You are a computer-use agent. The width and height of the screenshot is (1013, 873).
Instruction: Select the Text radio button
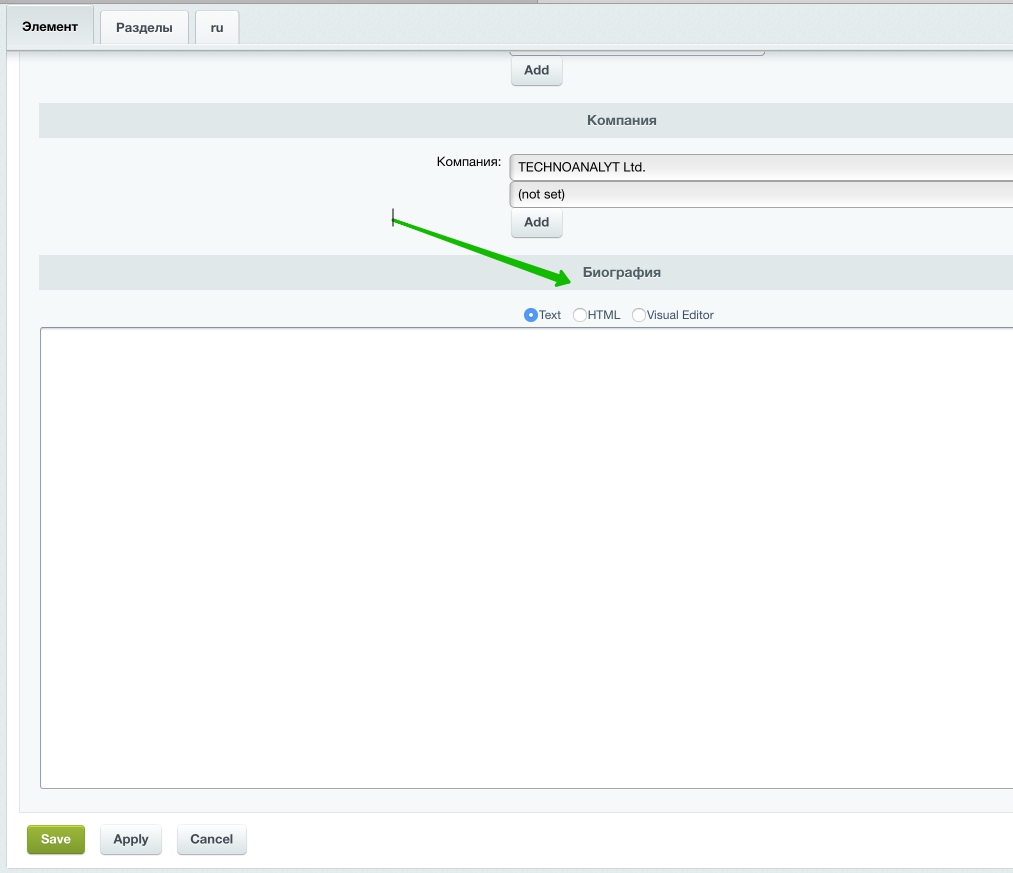[x=531, y=315]
